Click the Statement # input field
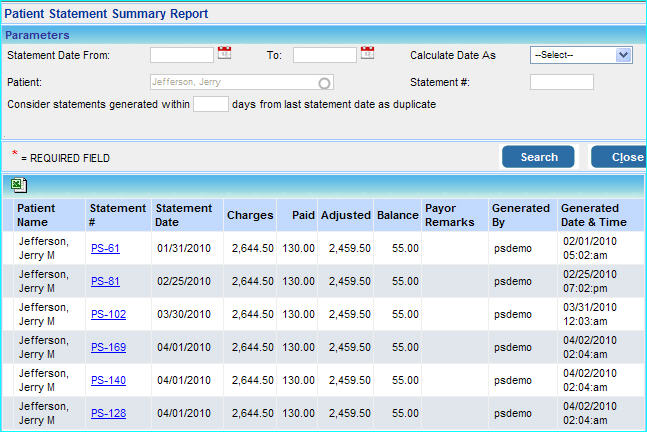Screen dimensions: 647x432 pos(561,82)
